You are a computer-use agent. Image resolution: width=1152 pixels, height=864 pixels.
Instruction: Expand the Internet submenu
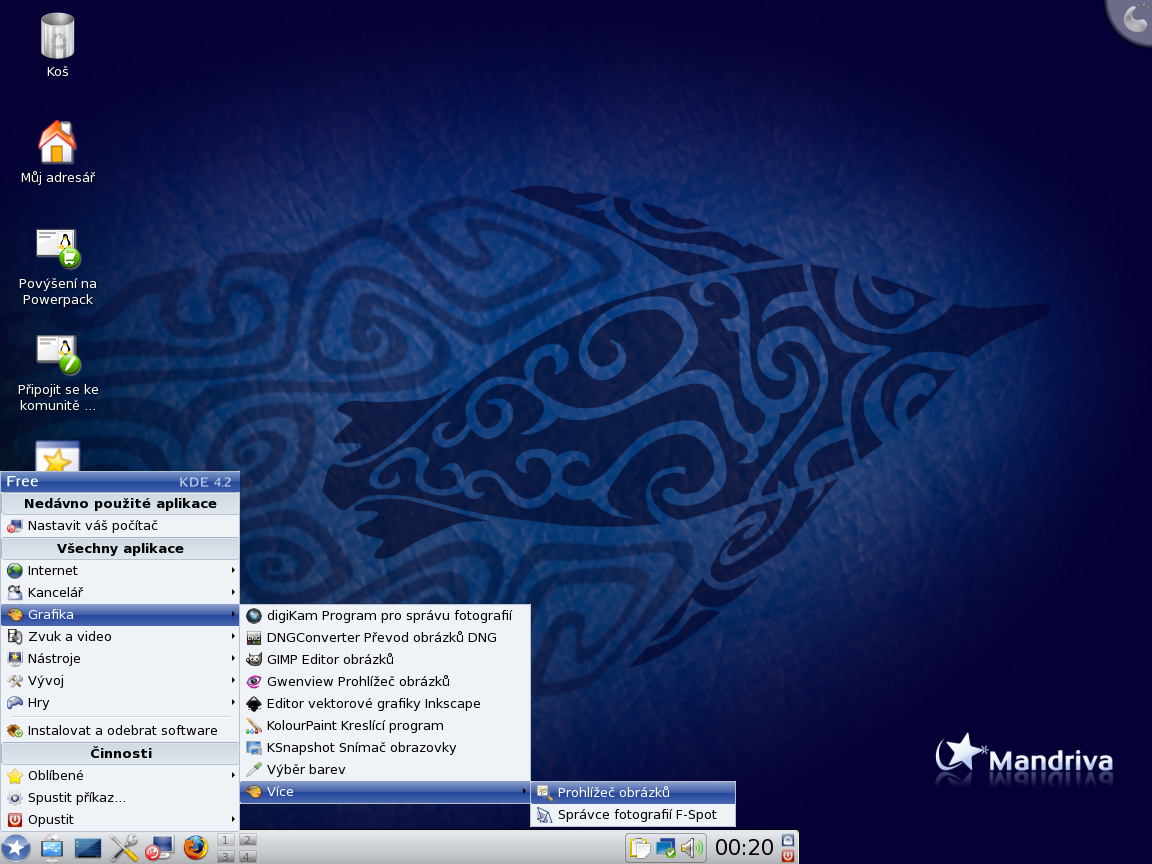(x=120, y=570)
